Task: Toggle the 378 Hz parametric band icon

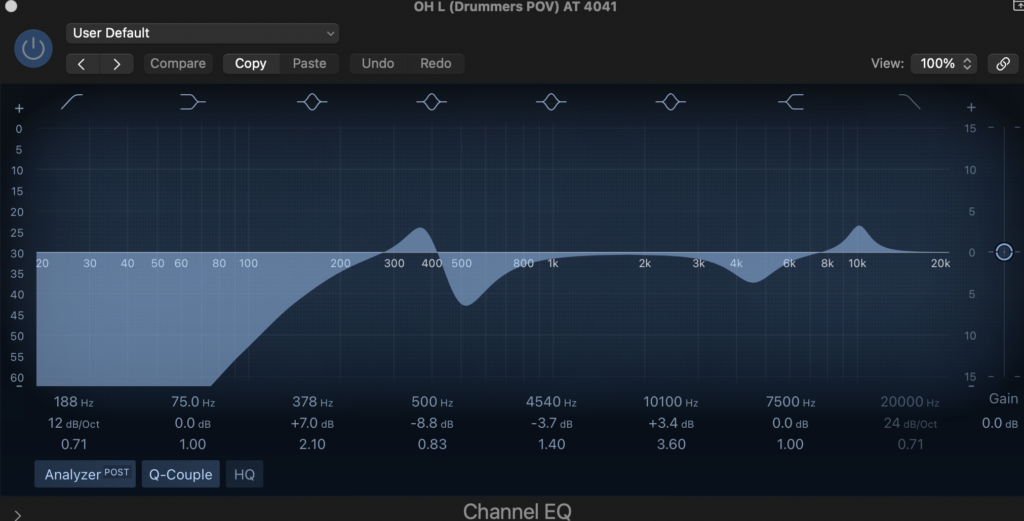Action: [x=312, y=102]
